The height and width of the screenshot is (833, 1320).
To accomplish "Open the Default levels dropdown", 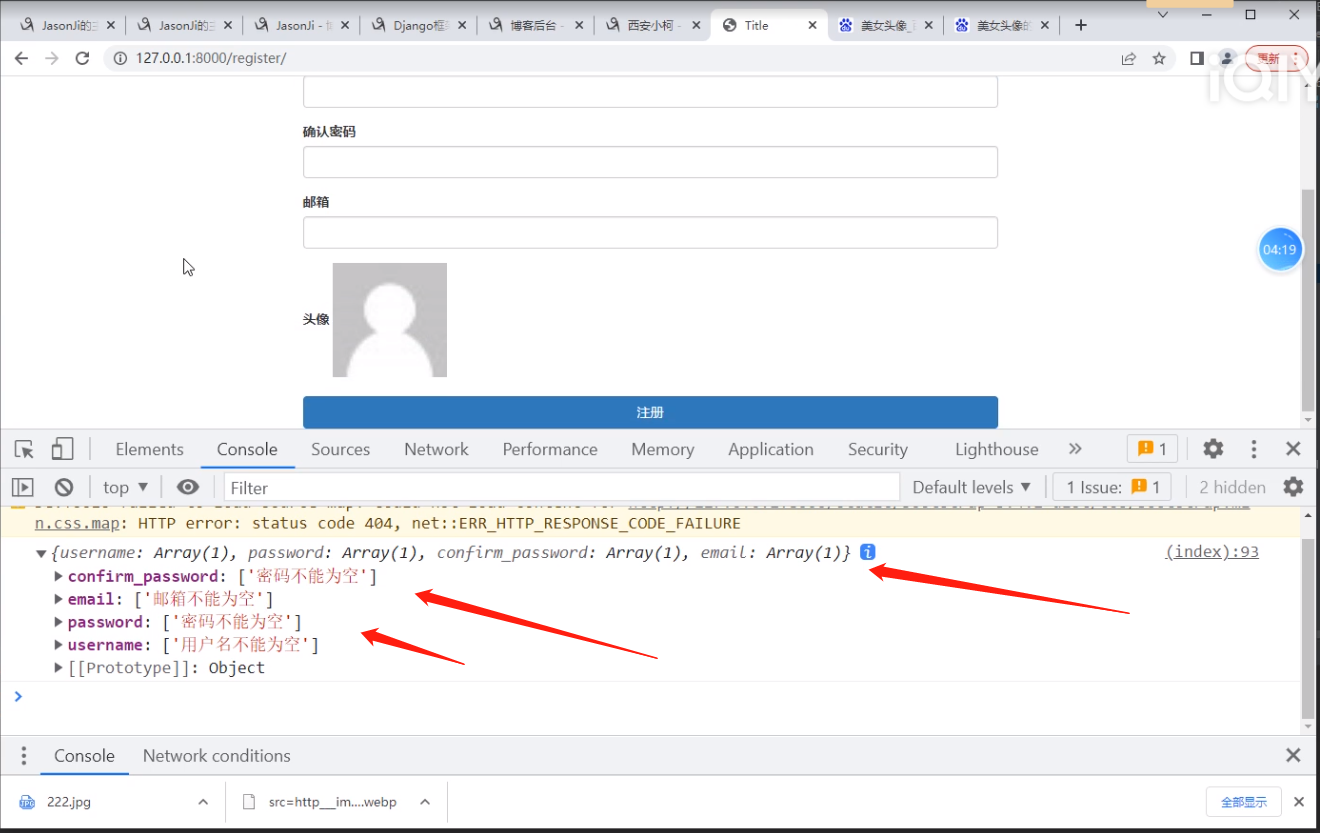I will point(971,487).
